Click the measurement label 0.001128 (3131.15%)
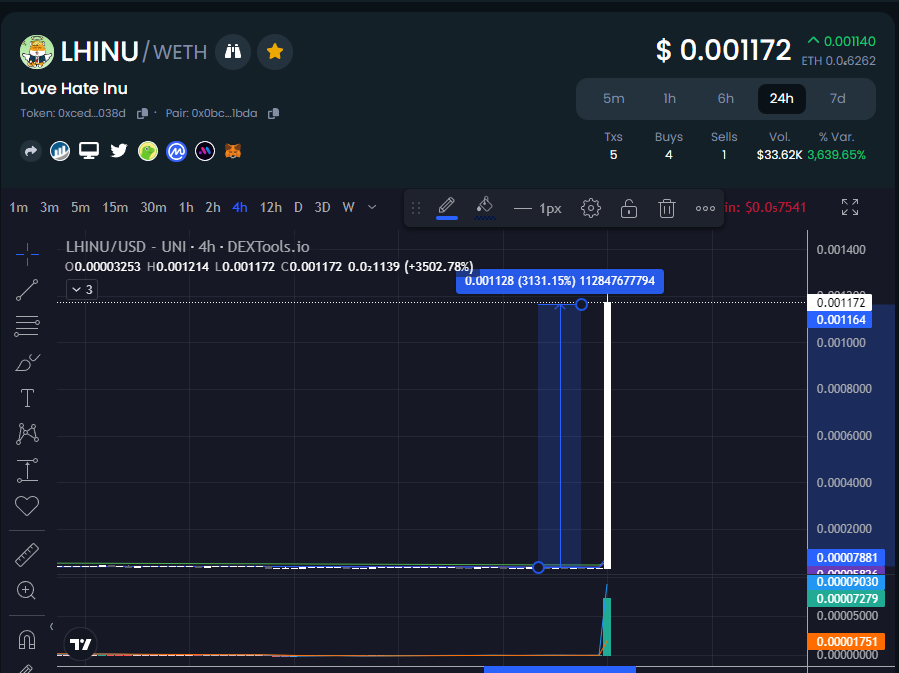Screen dimensions: 899x673 pyautogui.click(x=560, y=281)
